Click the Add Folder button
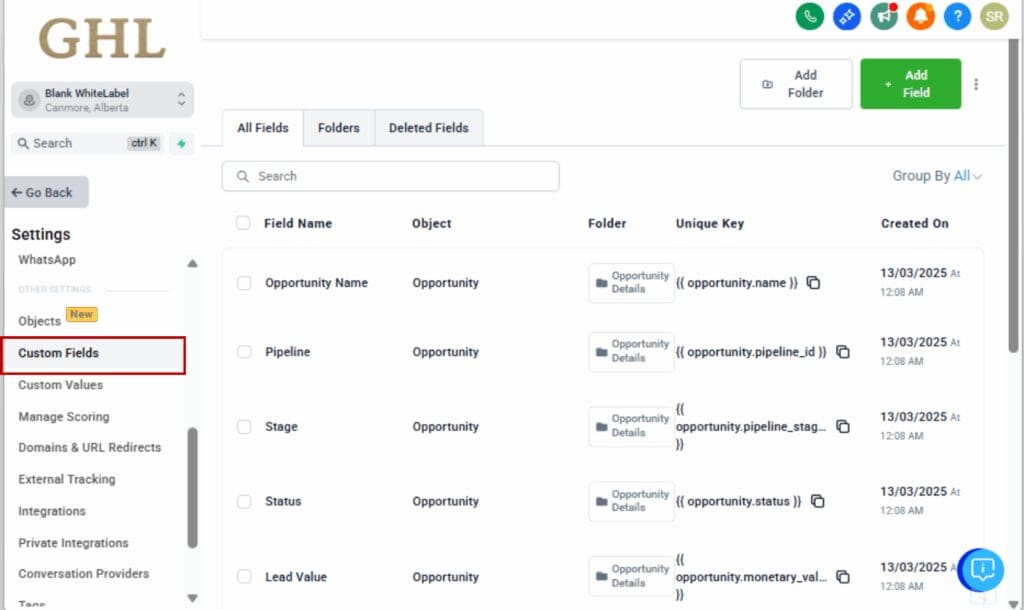 coord(795,83)
